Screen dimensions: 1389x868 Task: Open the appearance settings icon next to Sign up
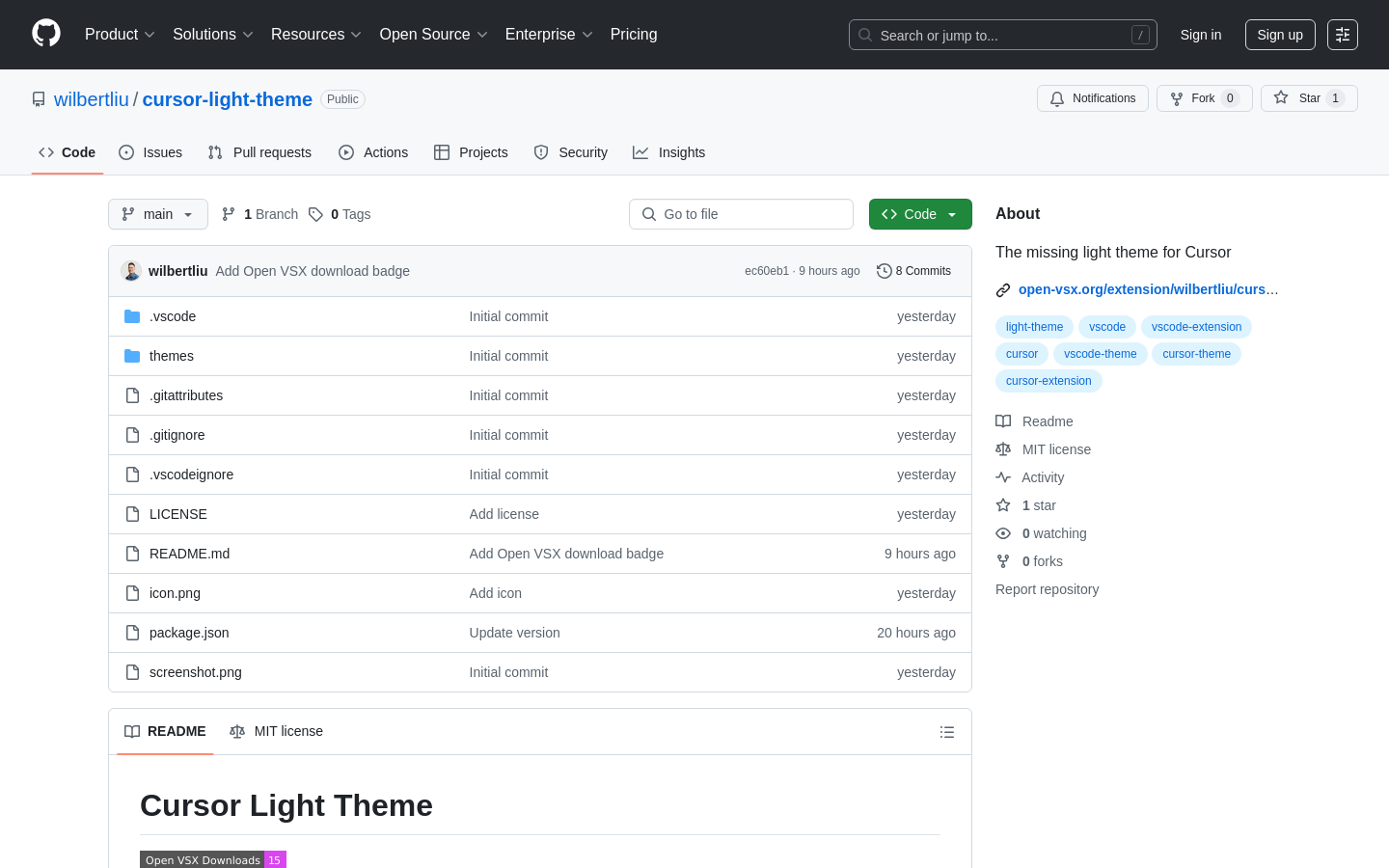1343,35
